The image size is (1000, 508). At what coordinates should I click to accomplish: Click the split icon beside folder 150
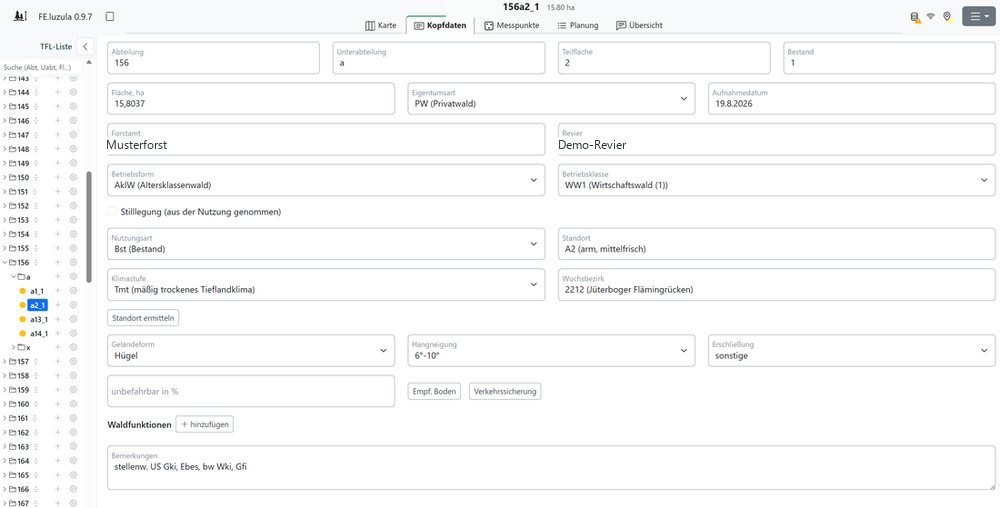point(36,177)
